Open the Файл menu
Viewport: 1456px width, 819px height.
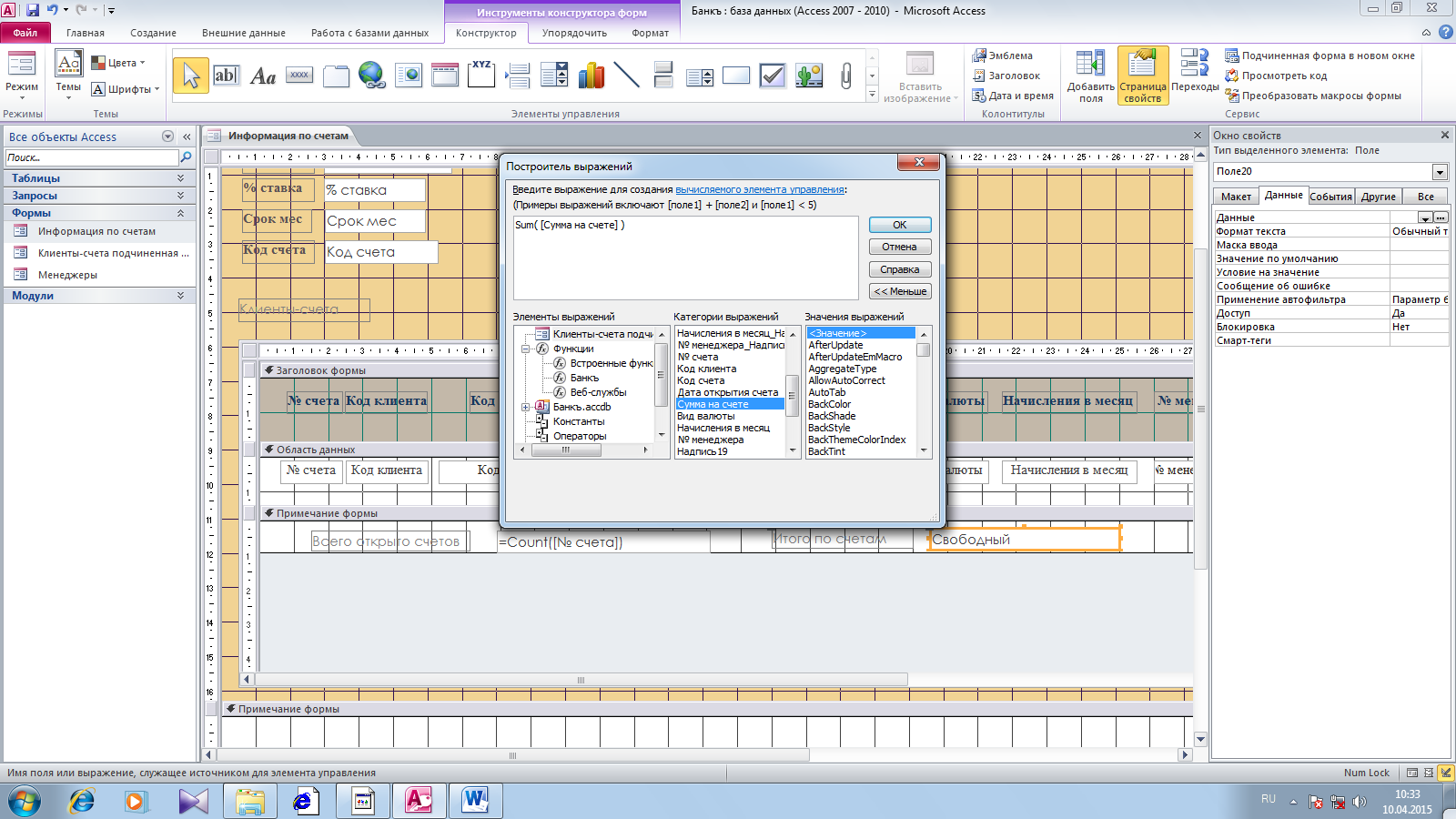coord(25,33)
